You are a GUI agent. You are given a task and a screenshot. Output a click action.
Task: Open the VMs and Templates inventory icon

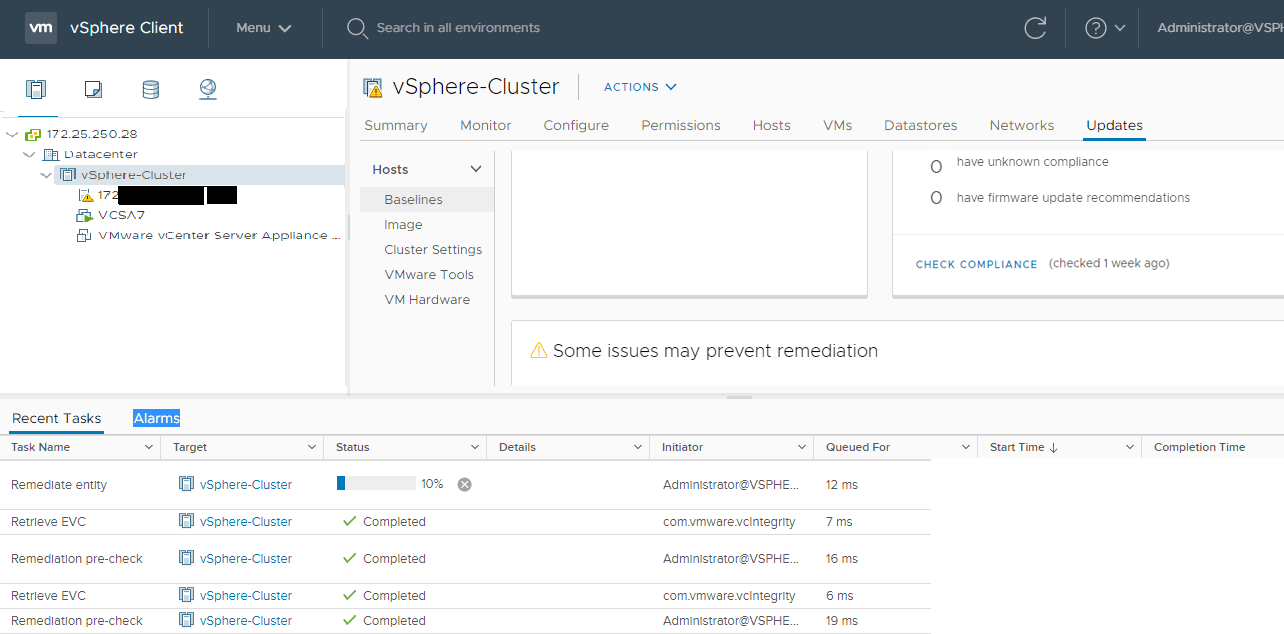(x=93, y=90)
